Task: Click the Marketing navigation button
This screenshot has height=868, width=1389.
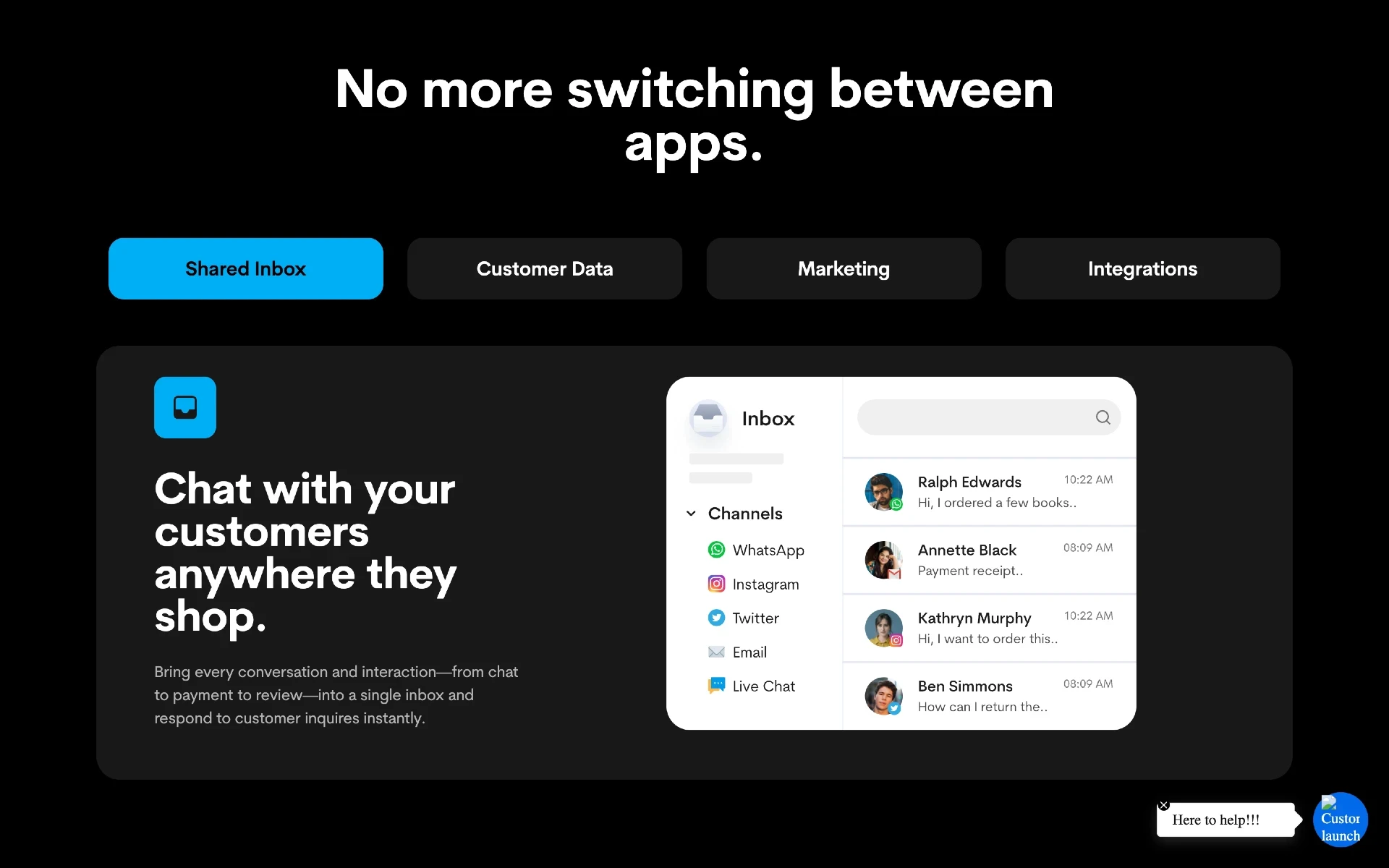Action: [844, 268]
